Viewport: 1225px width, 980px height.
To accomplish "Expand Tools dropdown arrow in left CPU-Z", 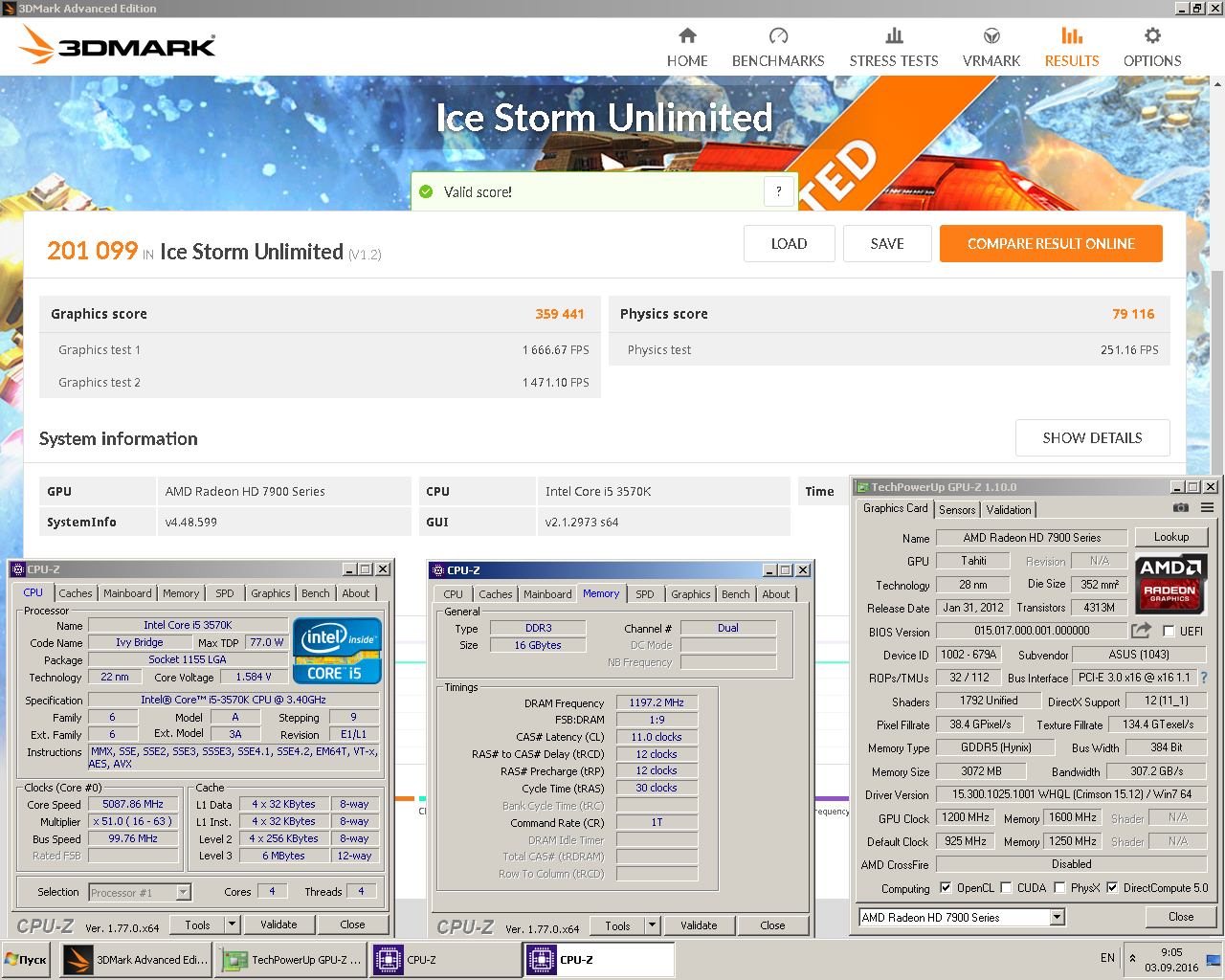I will (x=232, y=924).
